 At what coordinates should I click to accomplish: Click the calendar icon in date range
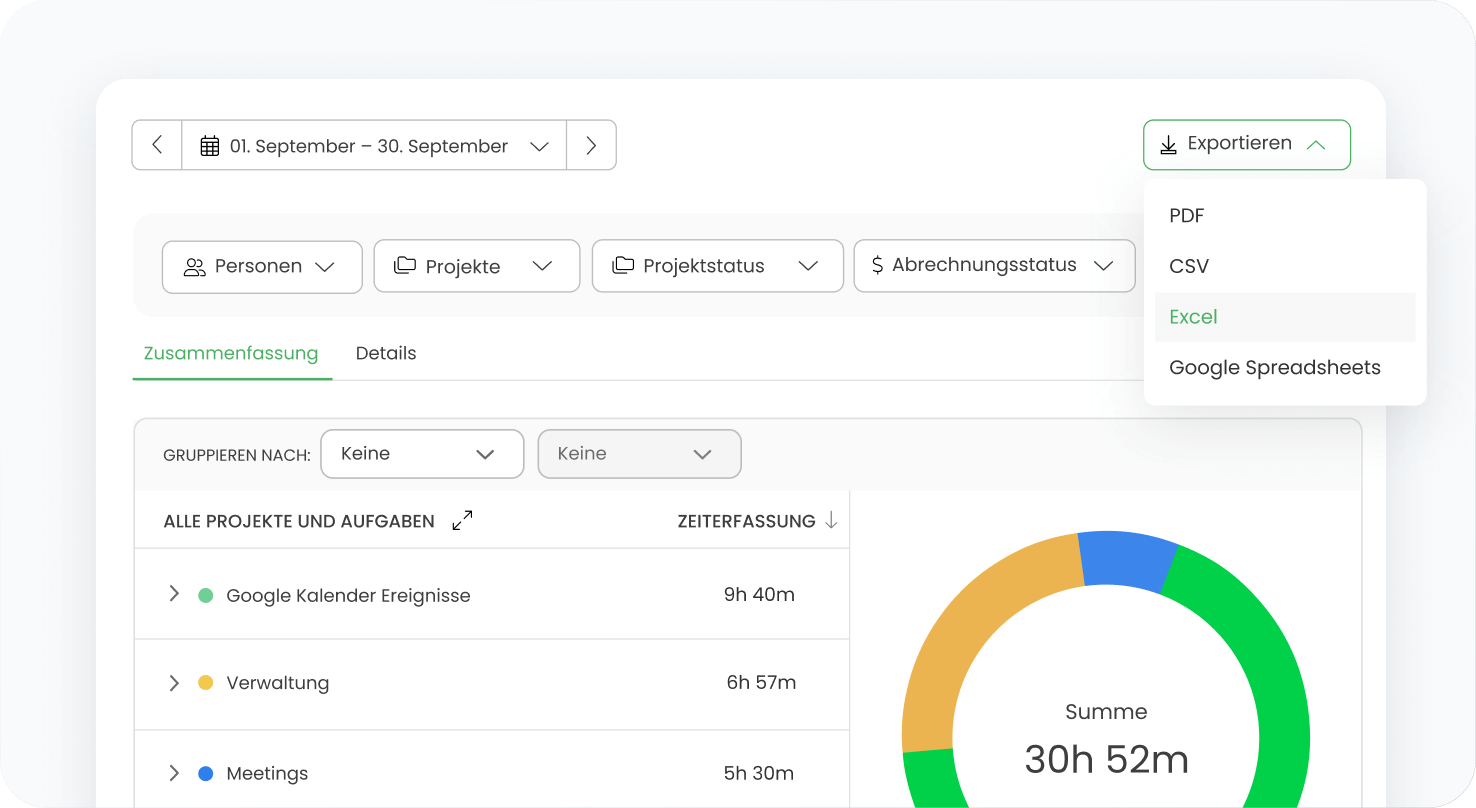coord(210,146)
